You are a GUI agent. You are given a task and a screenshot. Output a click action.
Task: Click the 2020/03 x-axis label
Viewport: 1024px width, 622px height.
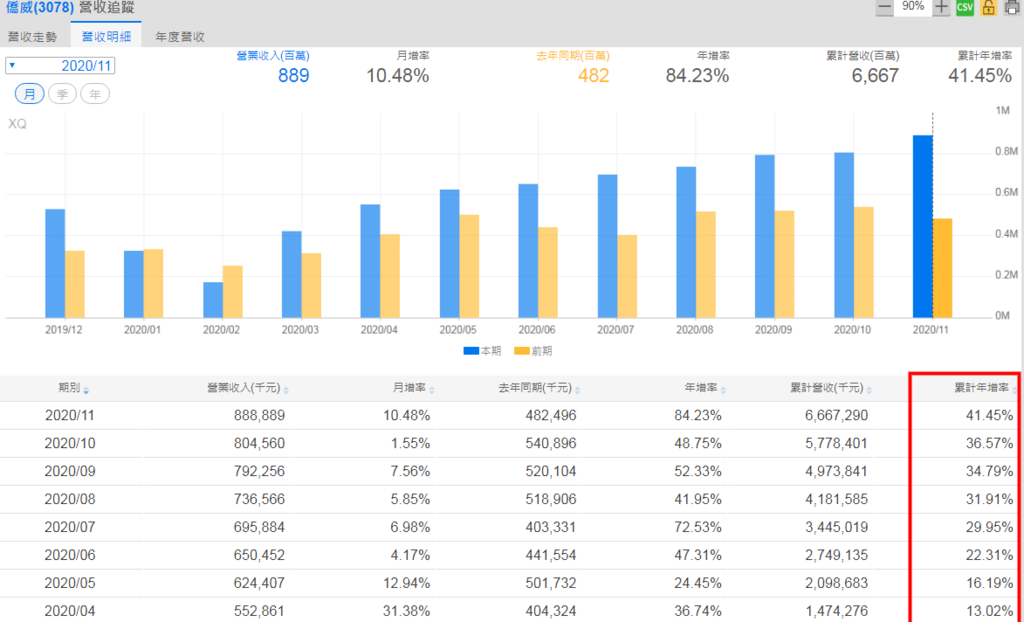pos(300,330)
